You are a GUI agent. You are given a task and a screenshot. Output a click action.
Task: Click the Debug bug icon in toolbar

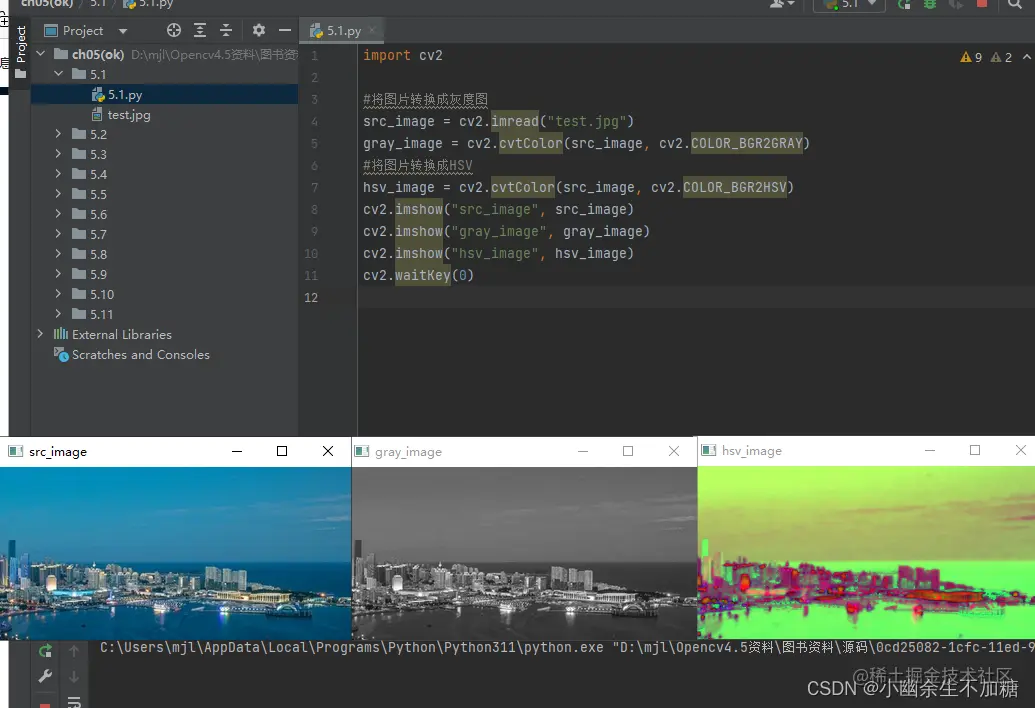pos(929,4)
